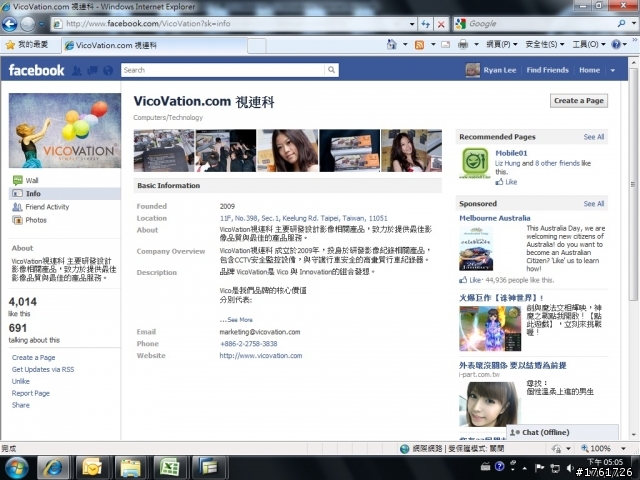Open Facebook notifications globe icon
The height and width of the screenshot is (480, 640).
108,71
